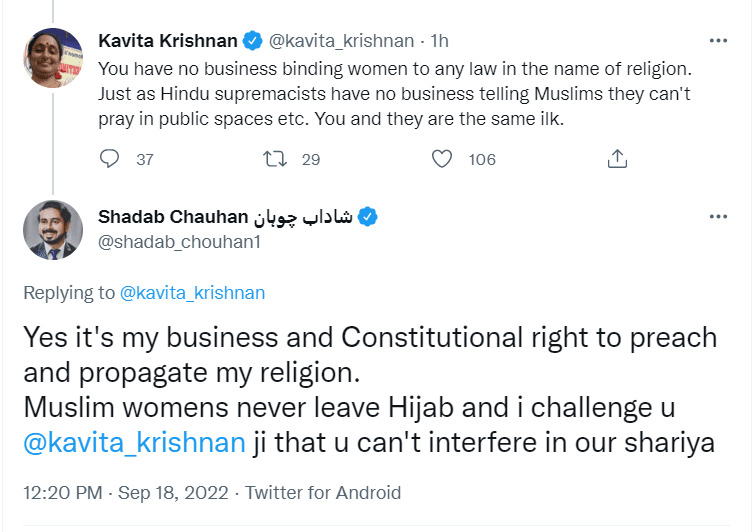Open Kavita Krishnan display name link
Viewport: 752px width, 532px height.
point(168,41)
